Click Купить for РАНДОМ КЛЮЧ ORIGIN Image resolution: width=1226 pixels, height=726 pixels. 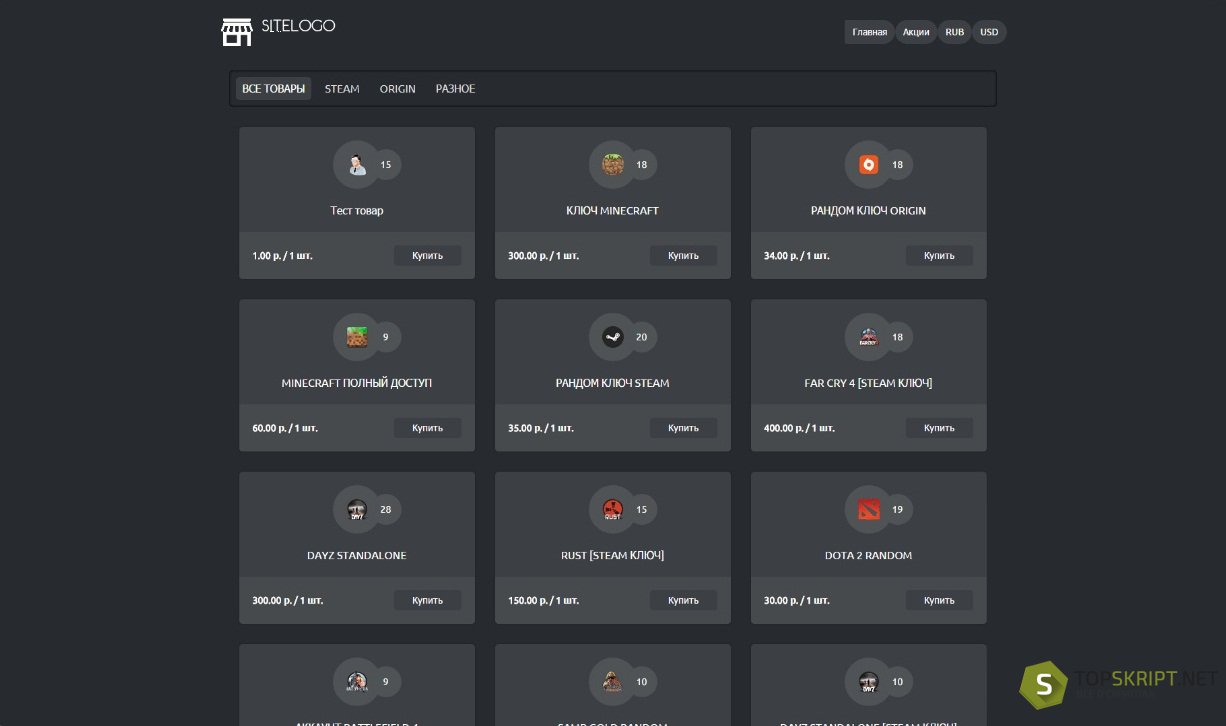[x=939, y=256]
